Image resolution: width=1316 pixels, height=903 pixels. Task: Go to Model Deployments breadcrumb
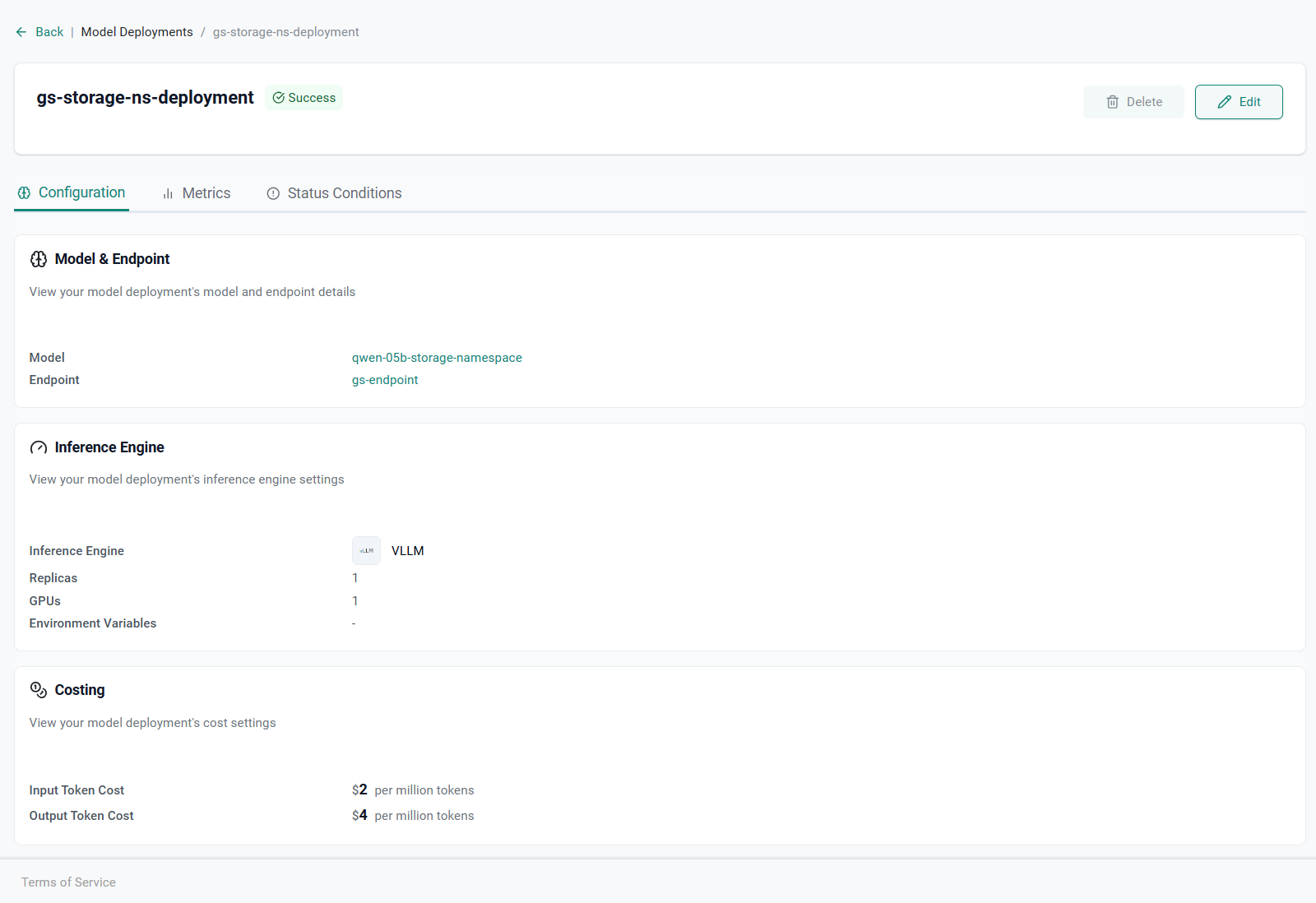[137, 32]
